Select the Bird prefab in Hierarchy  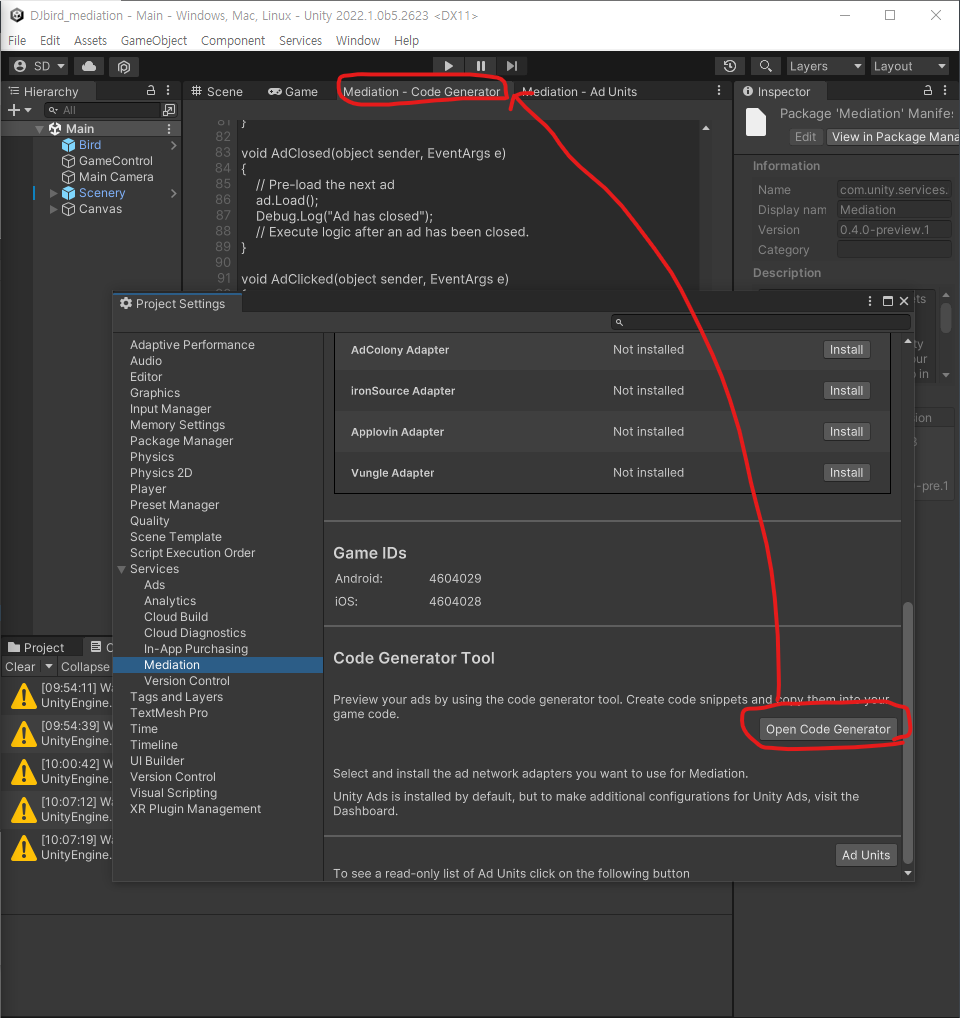(90, 145)
